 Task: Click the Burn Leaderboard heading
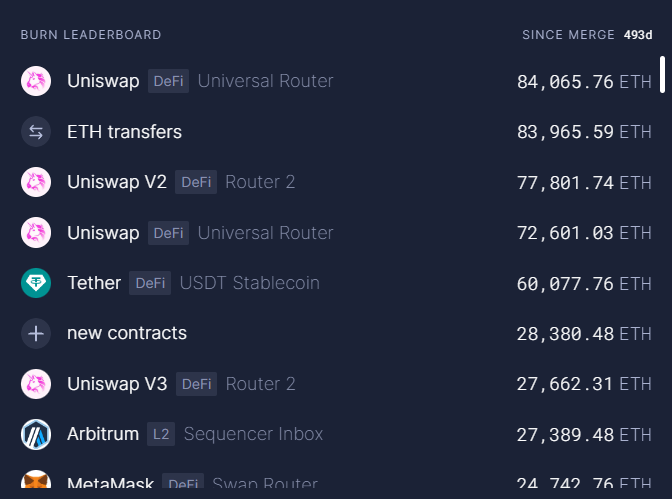click(91, 35)
